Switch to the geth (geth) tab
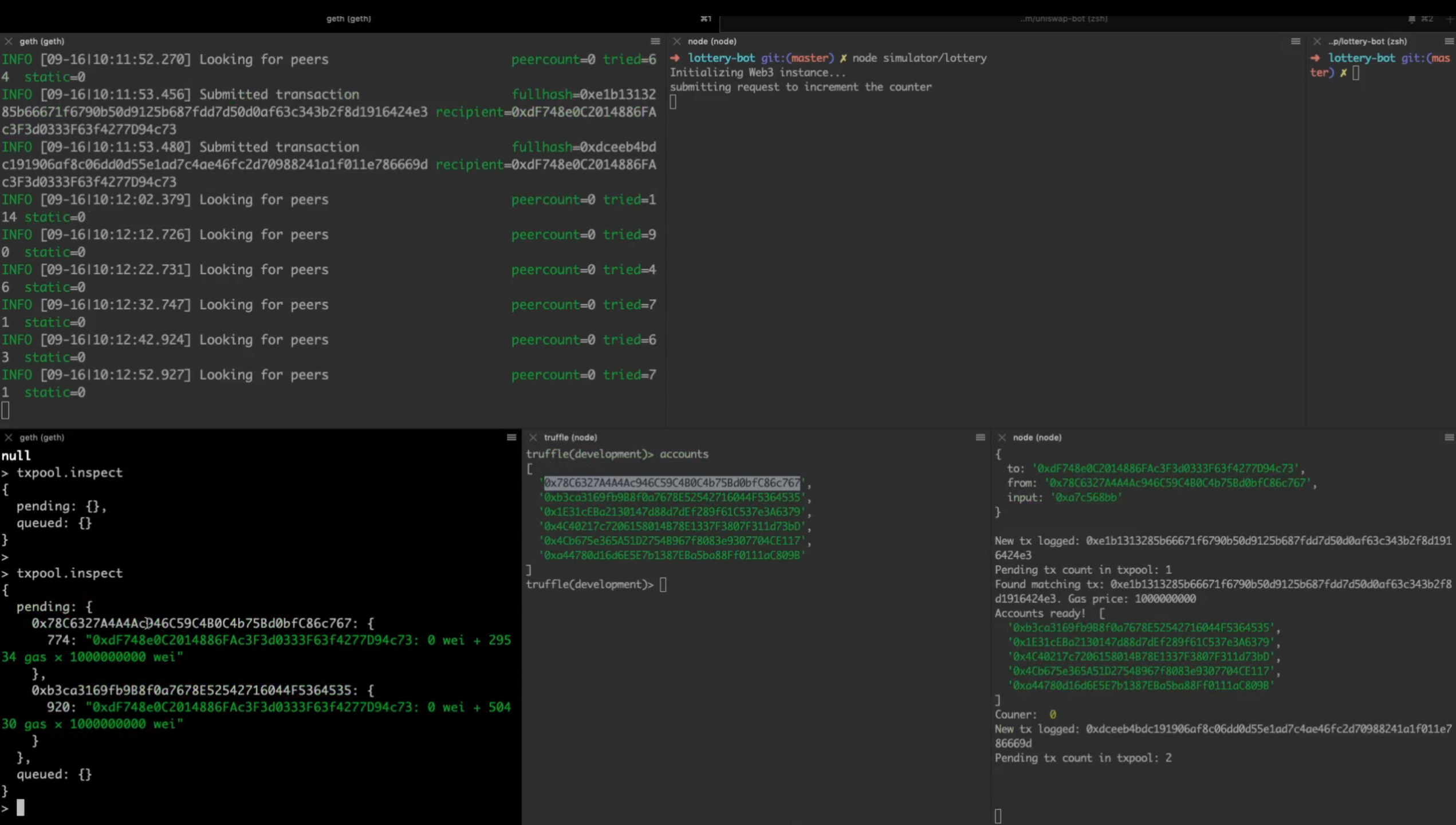This screenshot has height=825, width=1456. tap(348, 19)
